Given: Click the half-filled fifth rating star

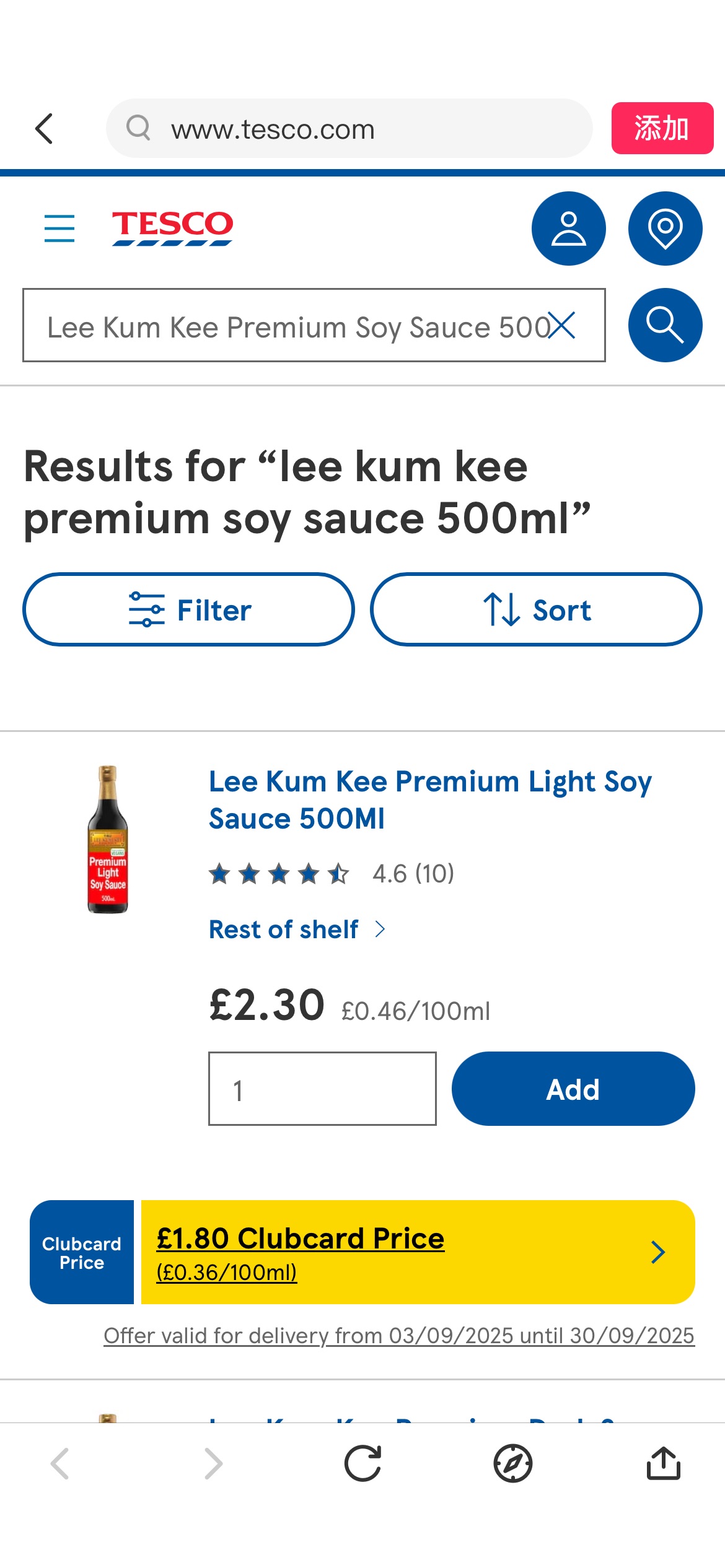Looking at the screenshot, I should 338,874.
